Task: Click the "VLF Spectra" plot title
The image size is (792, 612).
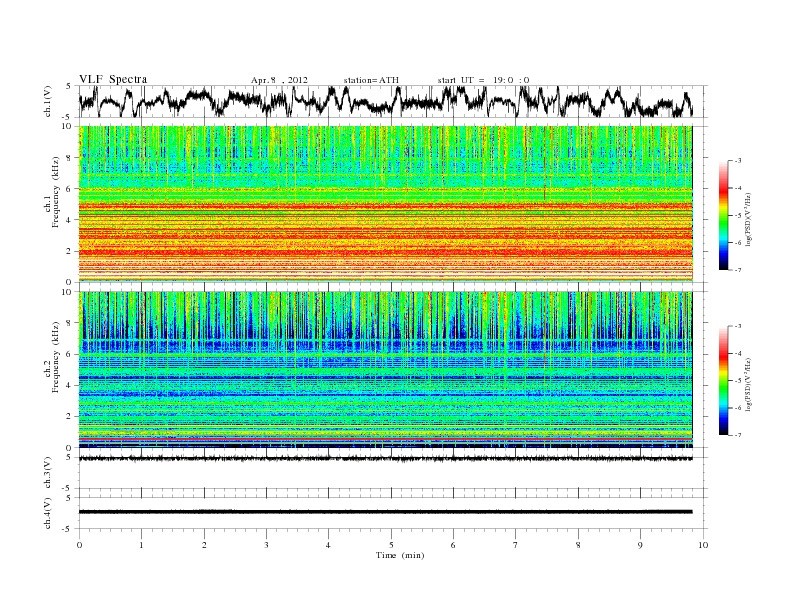Action: (113, 79)
